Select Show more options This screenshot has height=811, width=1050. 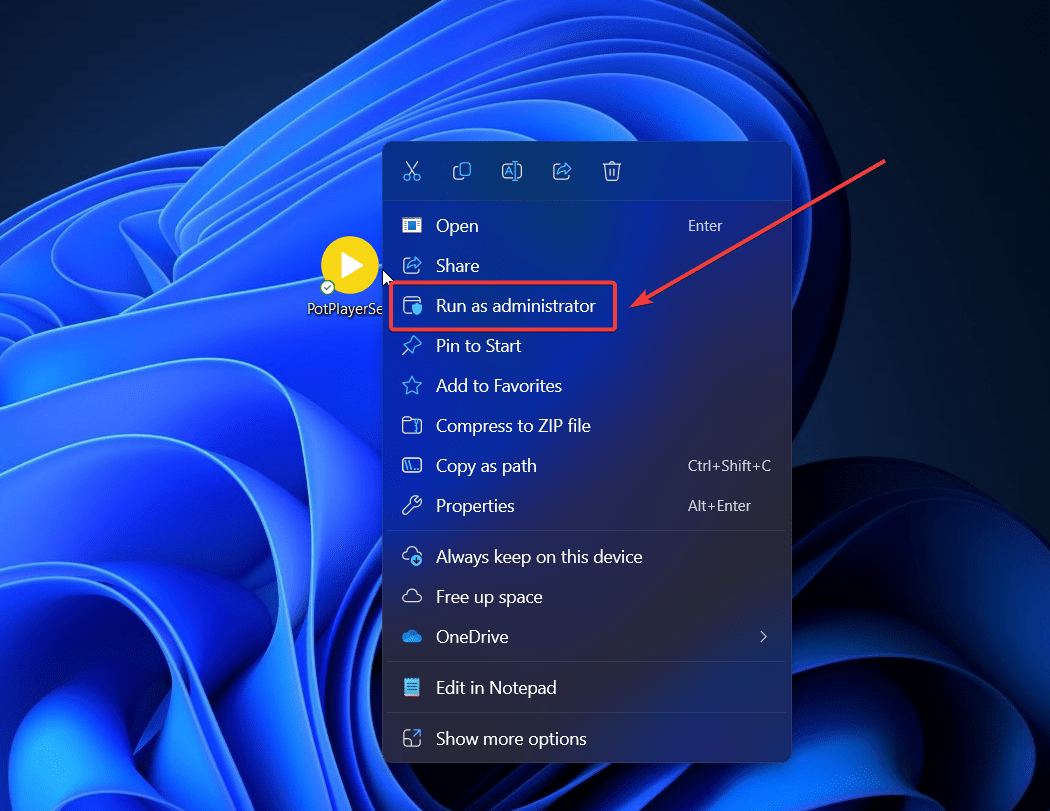pos(587,739)
